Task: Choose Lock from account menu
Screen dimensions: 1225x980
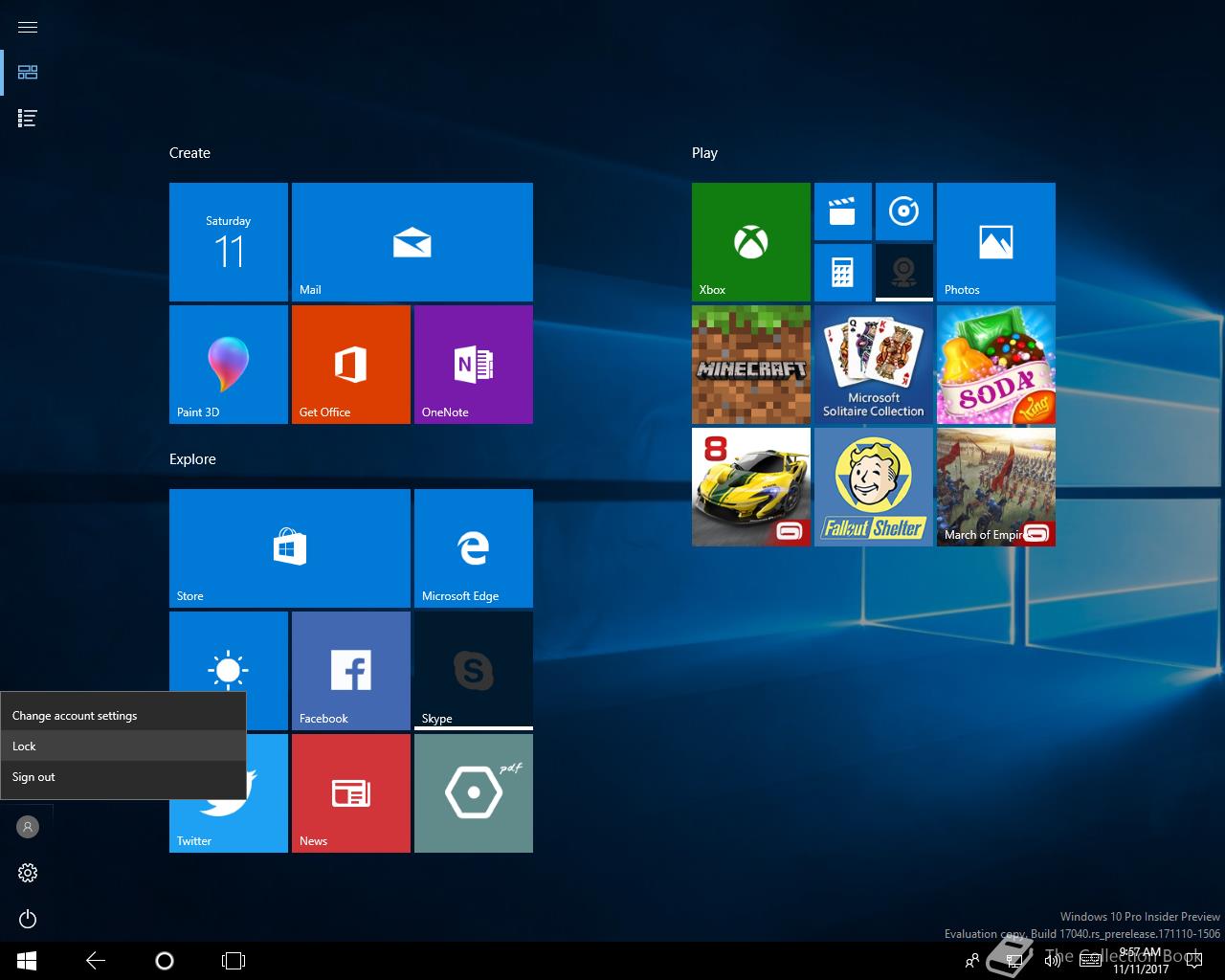Action: pyautogui.click(x=123, y=746)
